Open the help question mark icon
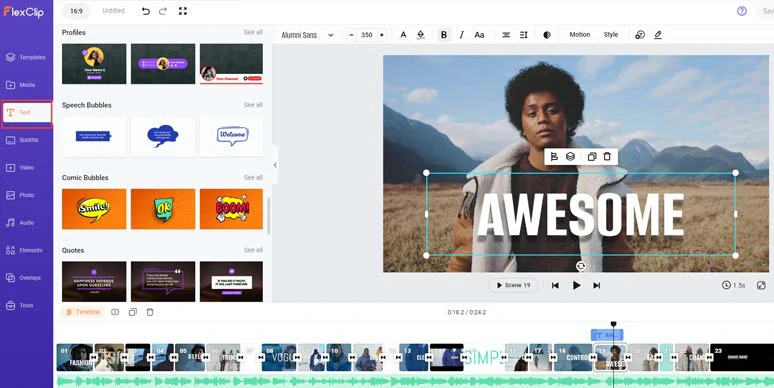Viewport: 774px width, 388px height. (741, 11)
